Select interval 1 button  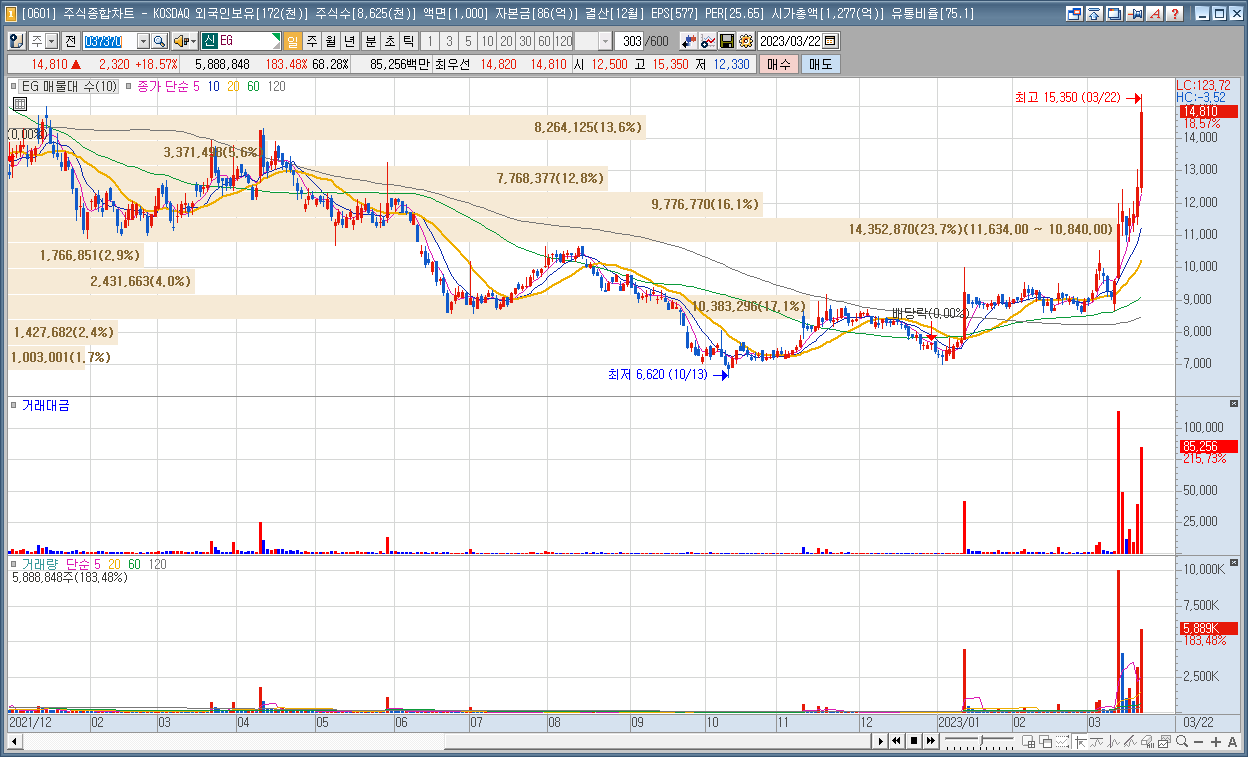point(430,41)
